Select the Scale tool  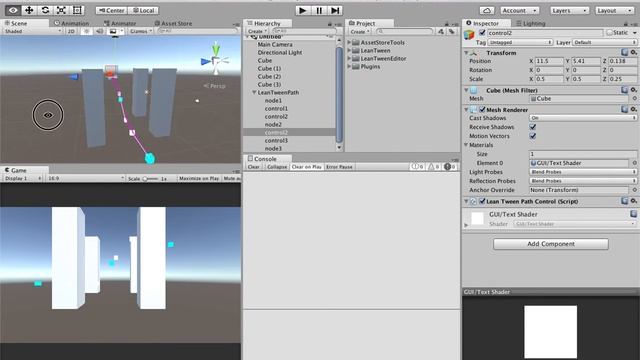point(61,10)
